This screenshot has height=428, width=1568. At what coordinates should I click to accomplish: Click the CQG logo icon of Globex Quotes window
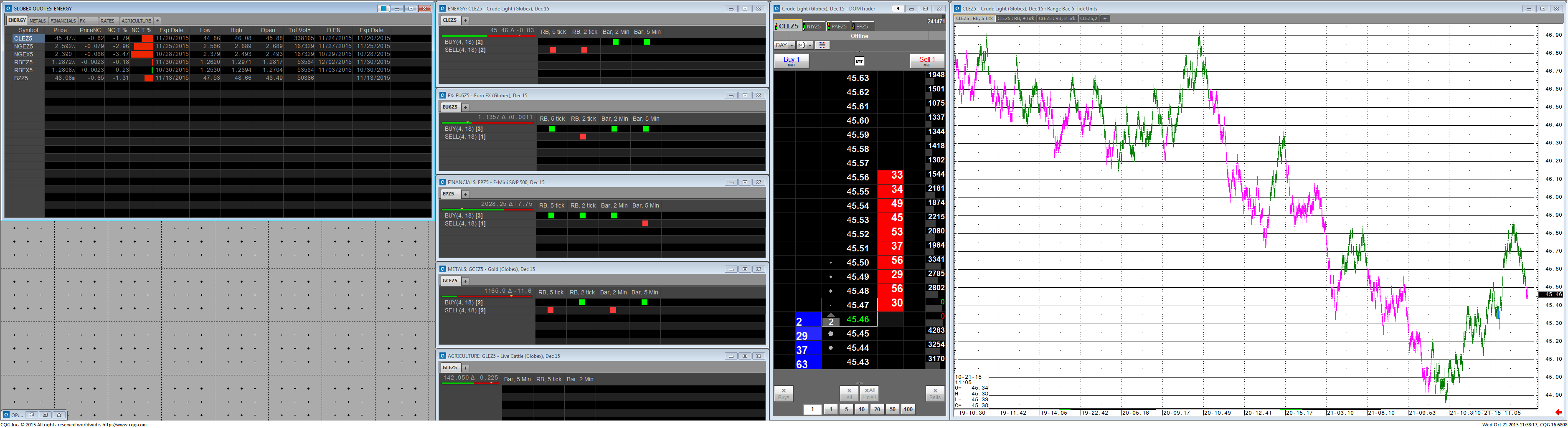pos(8,8)
